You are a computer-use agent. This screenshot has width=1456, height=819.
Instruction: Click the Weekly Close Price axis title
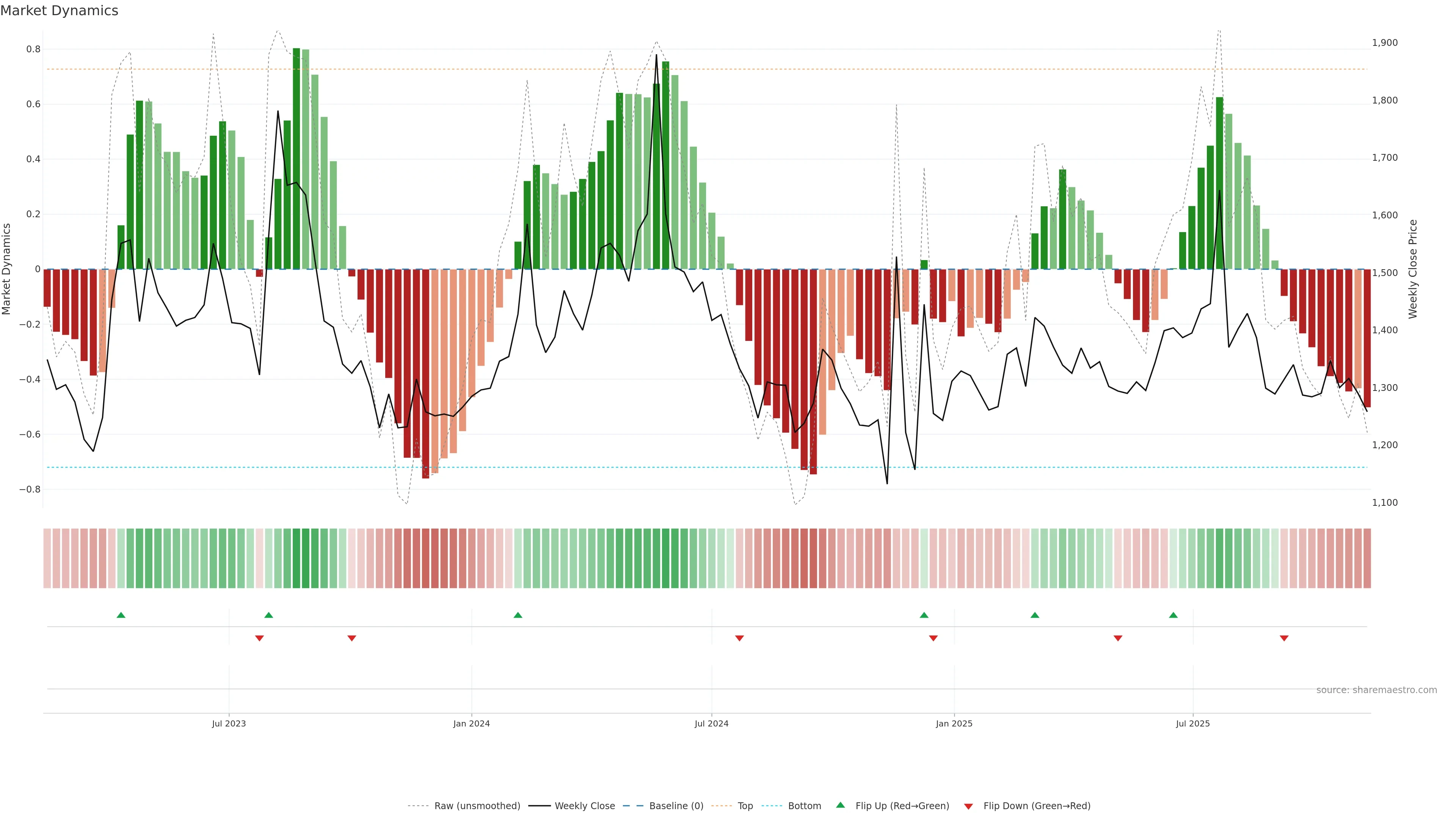[x=1412, y=269]
